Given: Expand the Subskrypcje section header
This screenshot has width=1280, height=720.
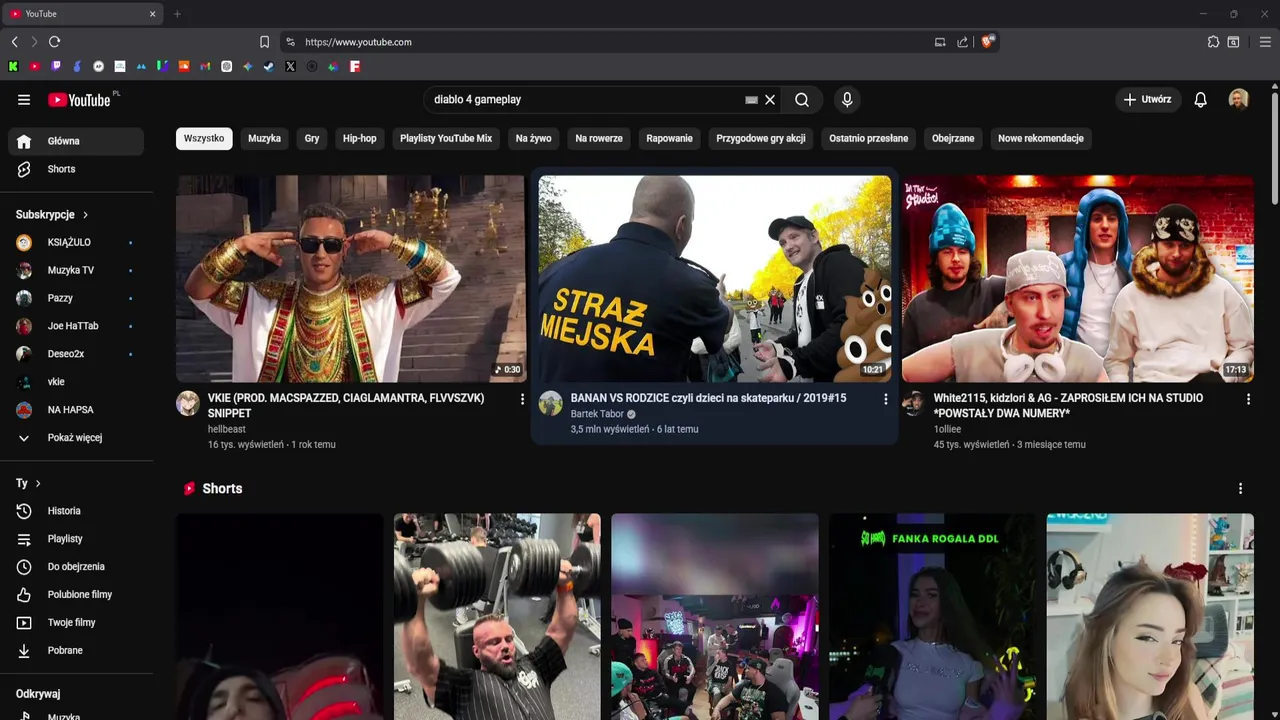Looking at the screenshot, I should (52, 215).
